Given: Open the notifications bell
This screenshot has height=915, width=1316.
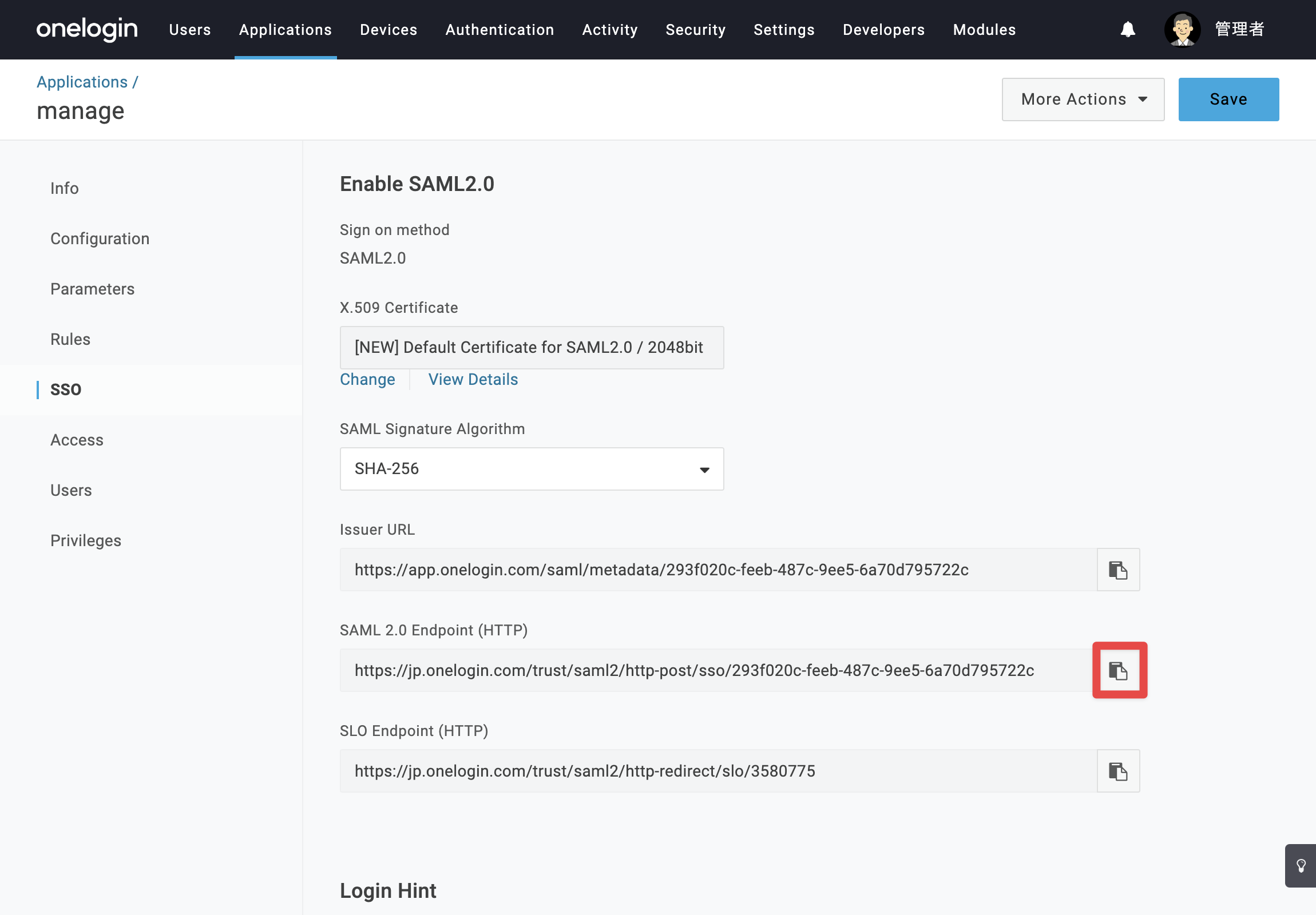Looking at the screenshot, I should point(1127,29).
